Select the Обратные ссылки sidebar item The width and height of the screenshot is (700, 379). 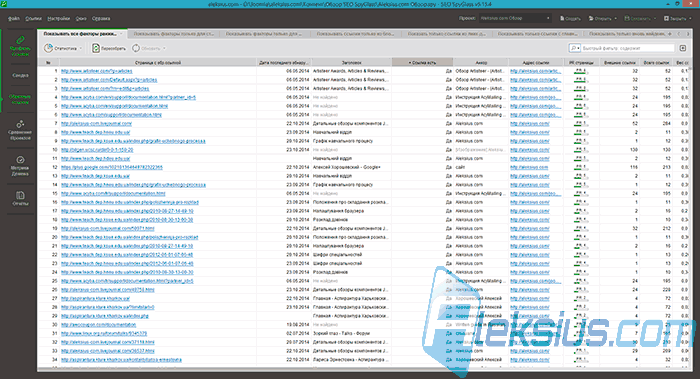click(20, 99)
